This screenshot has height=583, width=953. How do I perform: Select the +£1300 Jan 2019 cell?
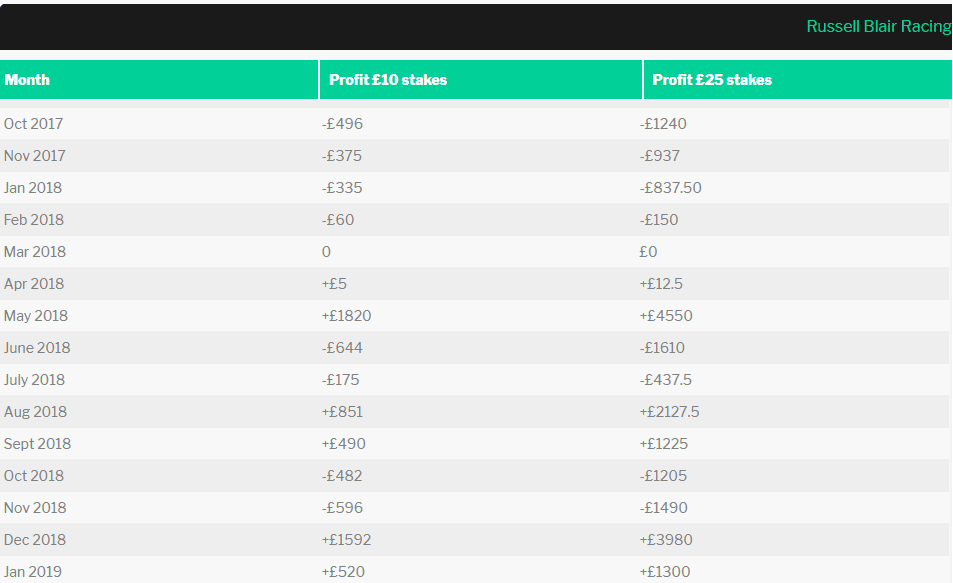[x=665, y=572]
